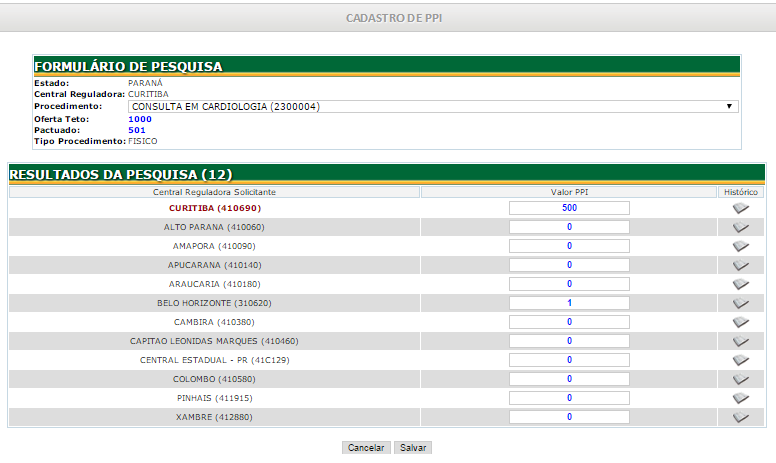
Task: Show history for CAMBIRA row
Action: pos(740,322)
